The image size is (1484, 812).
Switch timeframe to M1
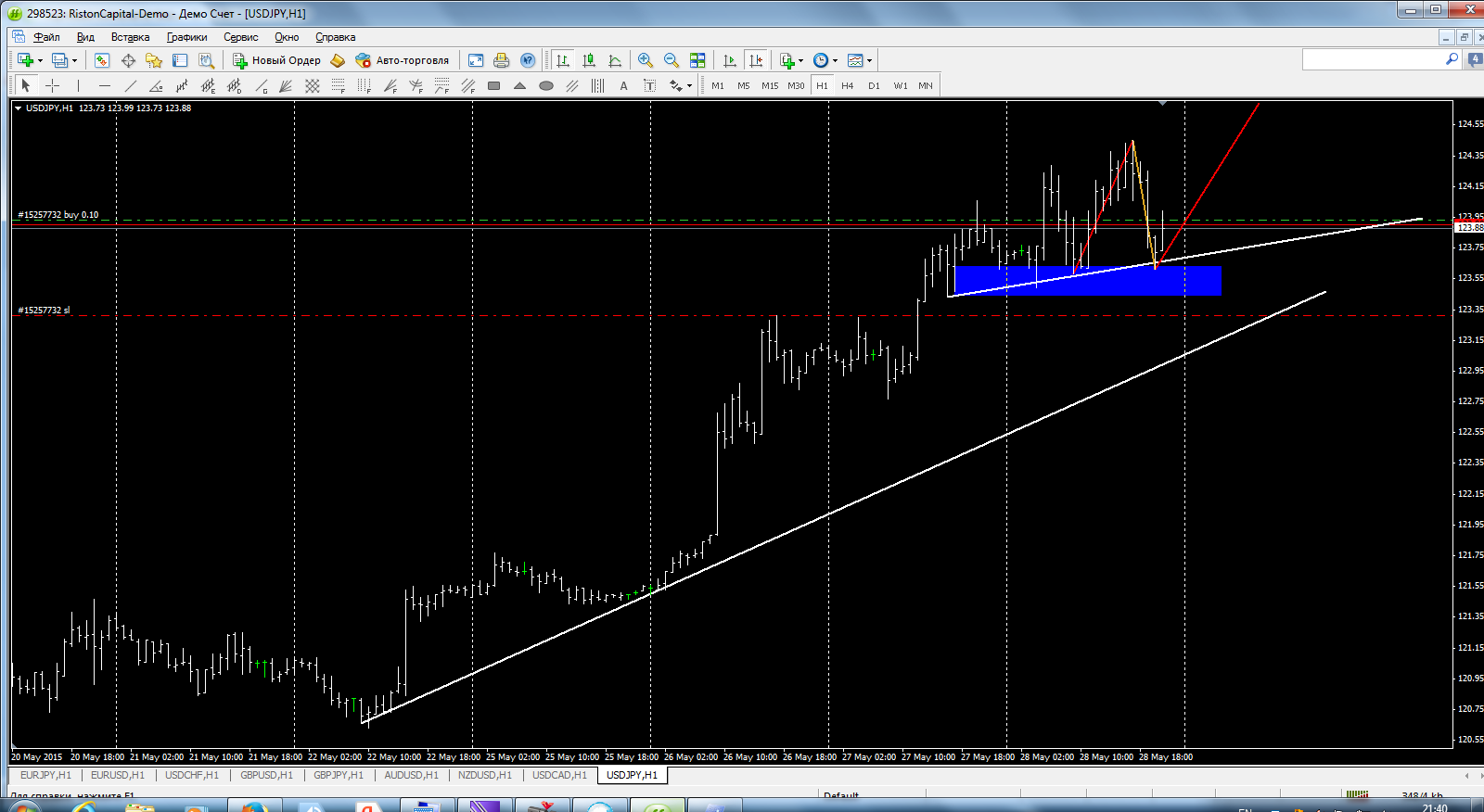(718, 85)
